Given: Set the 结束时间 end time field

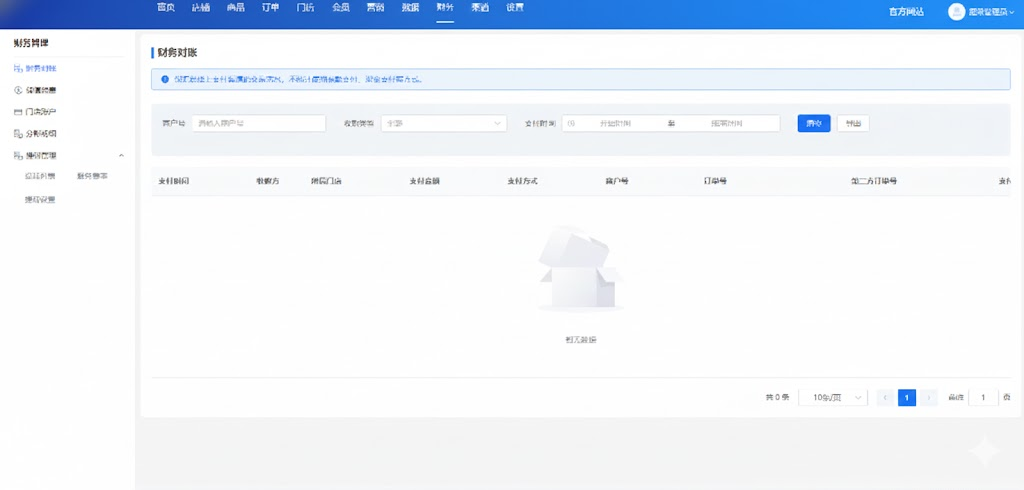Looking at the screenshot, I should pyautogui.click(x=727, y=123).
